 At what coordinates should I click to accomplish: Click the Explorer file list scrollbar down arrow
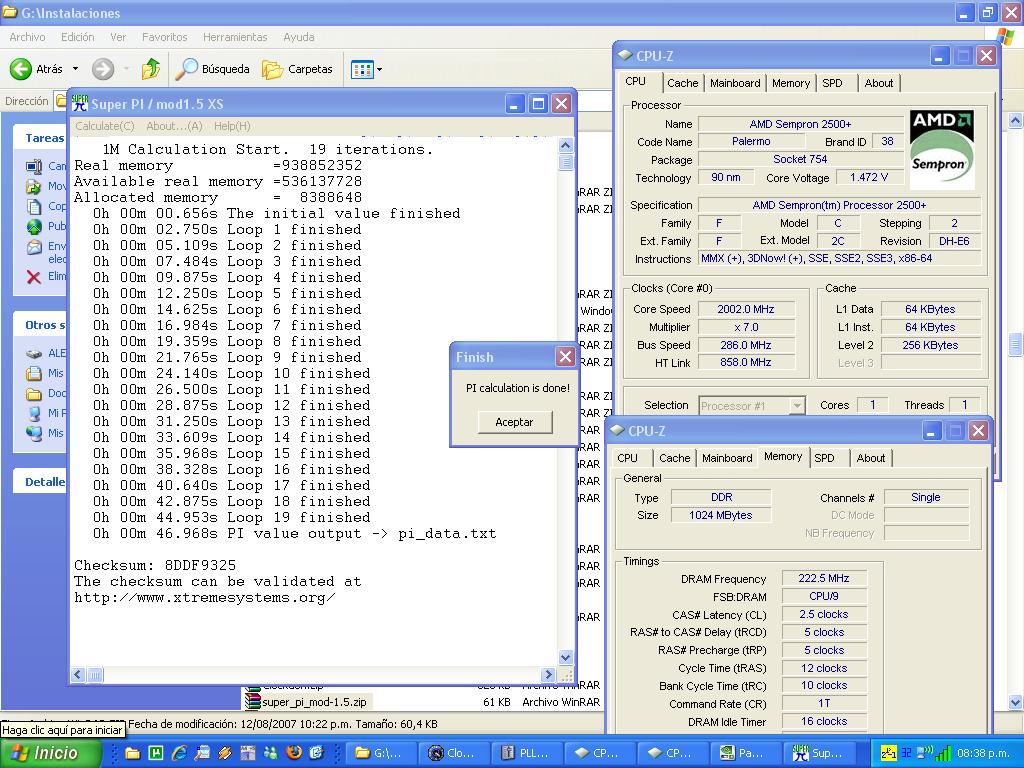tap(1016, 703)
